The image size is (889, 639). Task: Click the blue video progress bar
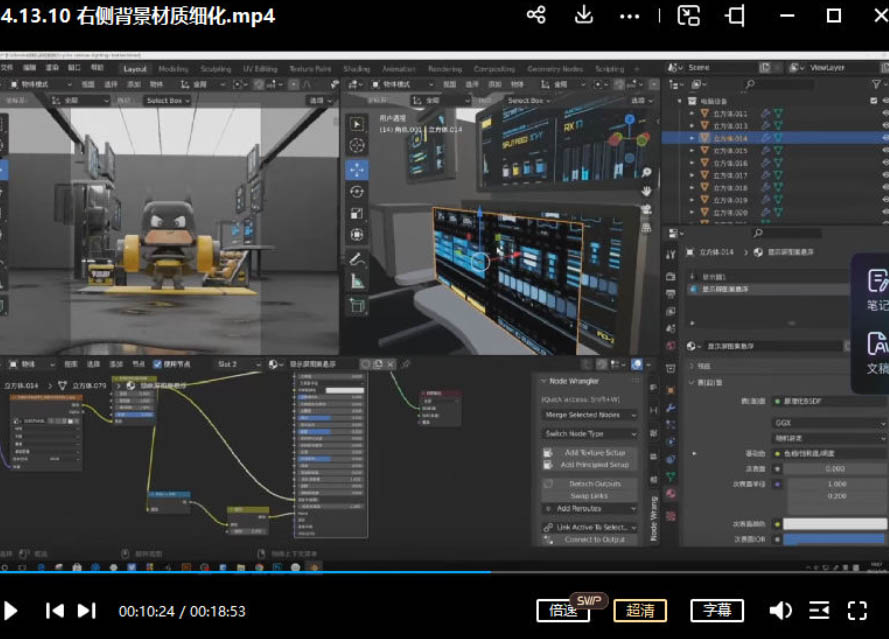[245, 572]
